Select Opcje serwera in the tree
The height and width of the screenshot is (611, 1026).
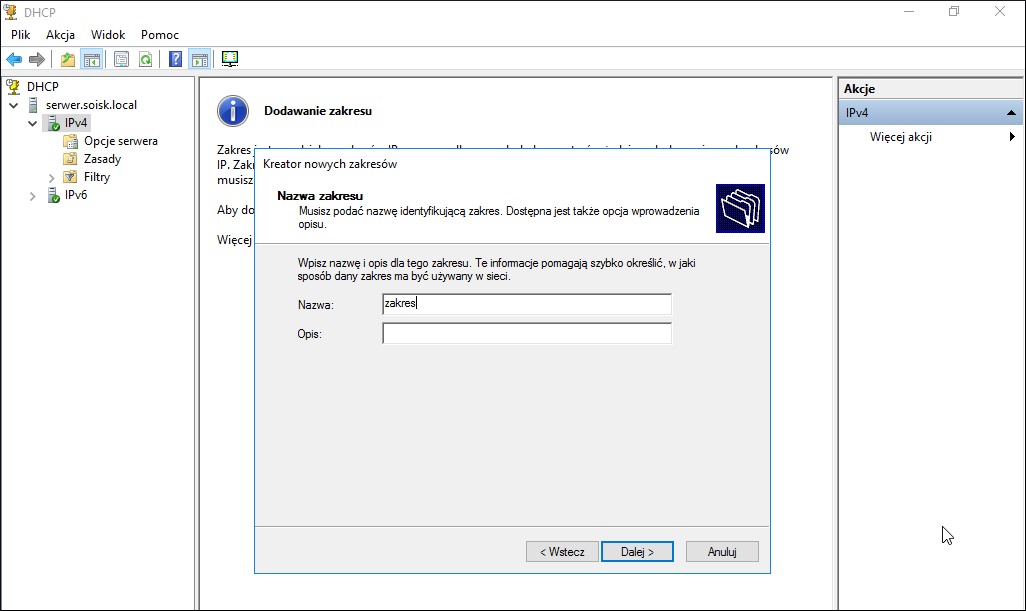(120, 141)
